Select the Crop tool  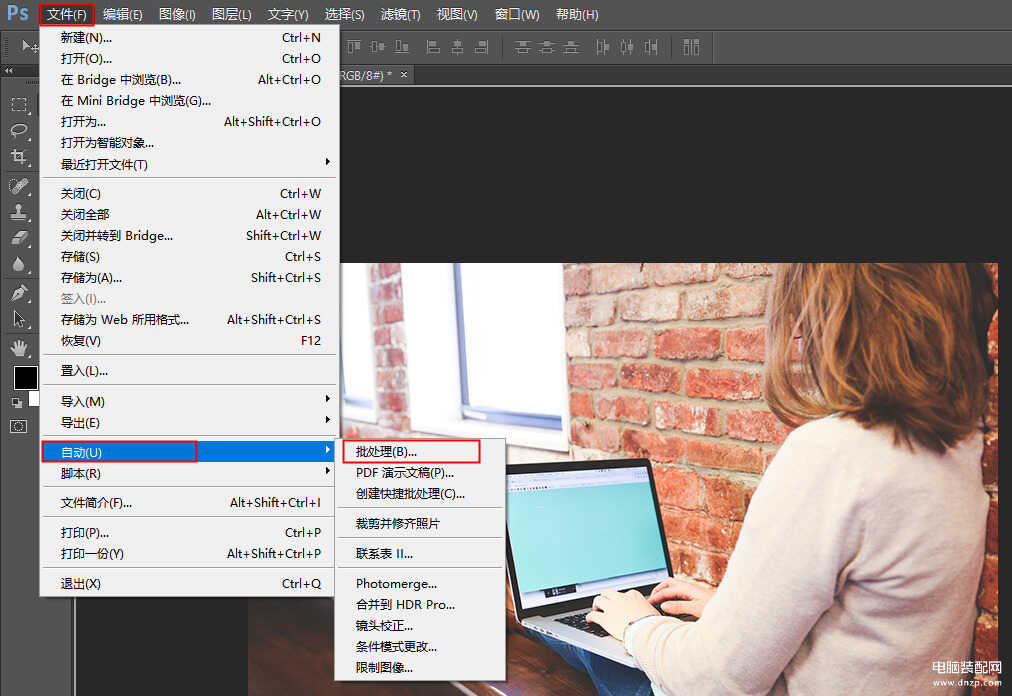pos(19,157)
